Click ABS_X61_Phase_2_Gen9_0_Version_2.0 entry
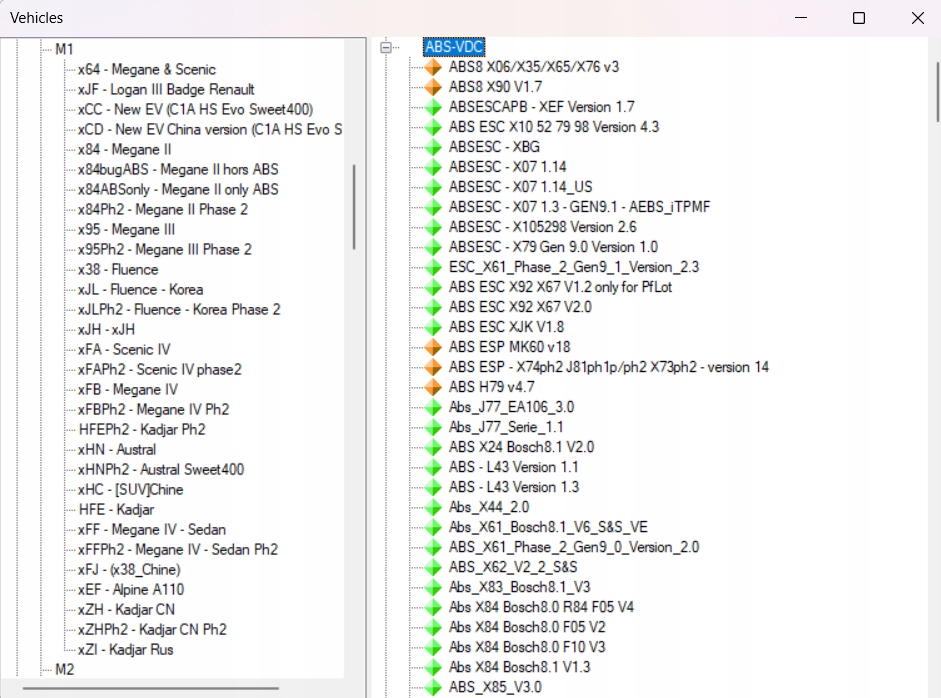This screenshot has height=698, width=941. click(x=574, y=547)
